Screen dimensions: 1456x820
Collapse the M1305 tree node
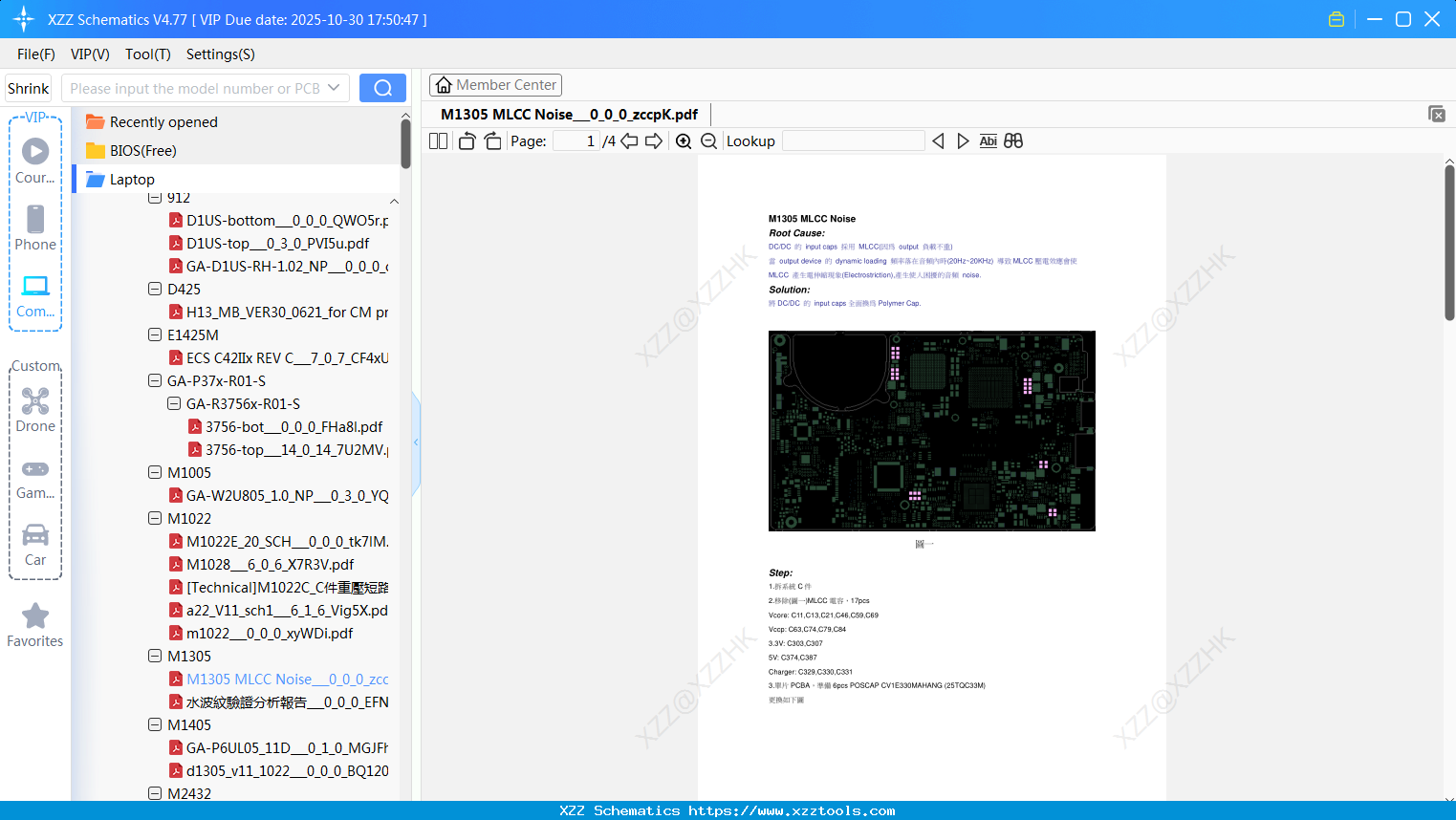(155, 656)
